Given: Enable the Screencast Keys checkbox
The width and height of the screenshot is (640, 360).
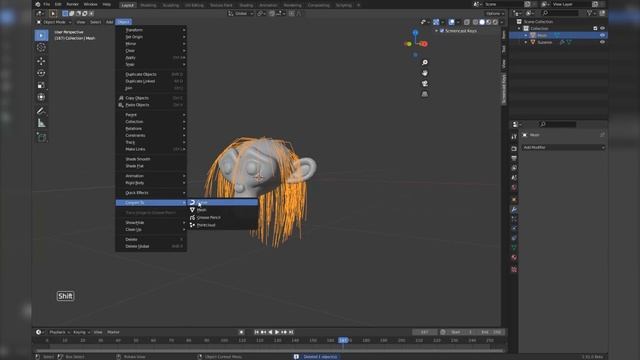Looking at the screenshot, I should (x=442, y=31).
